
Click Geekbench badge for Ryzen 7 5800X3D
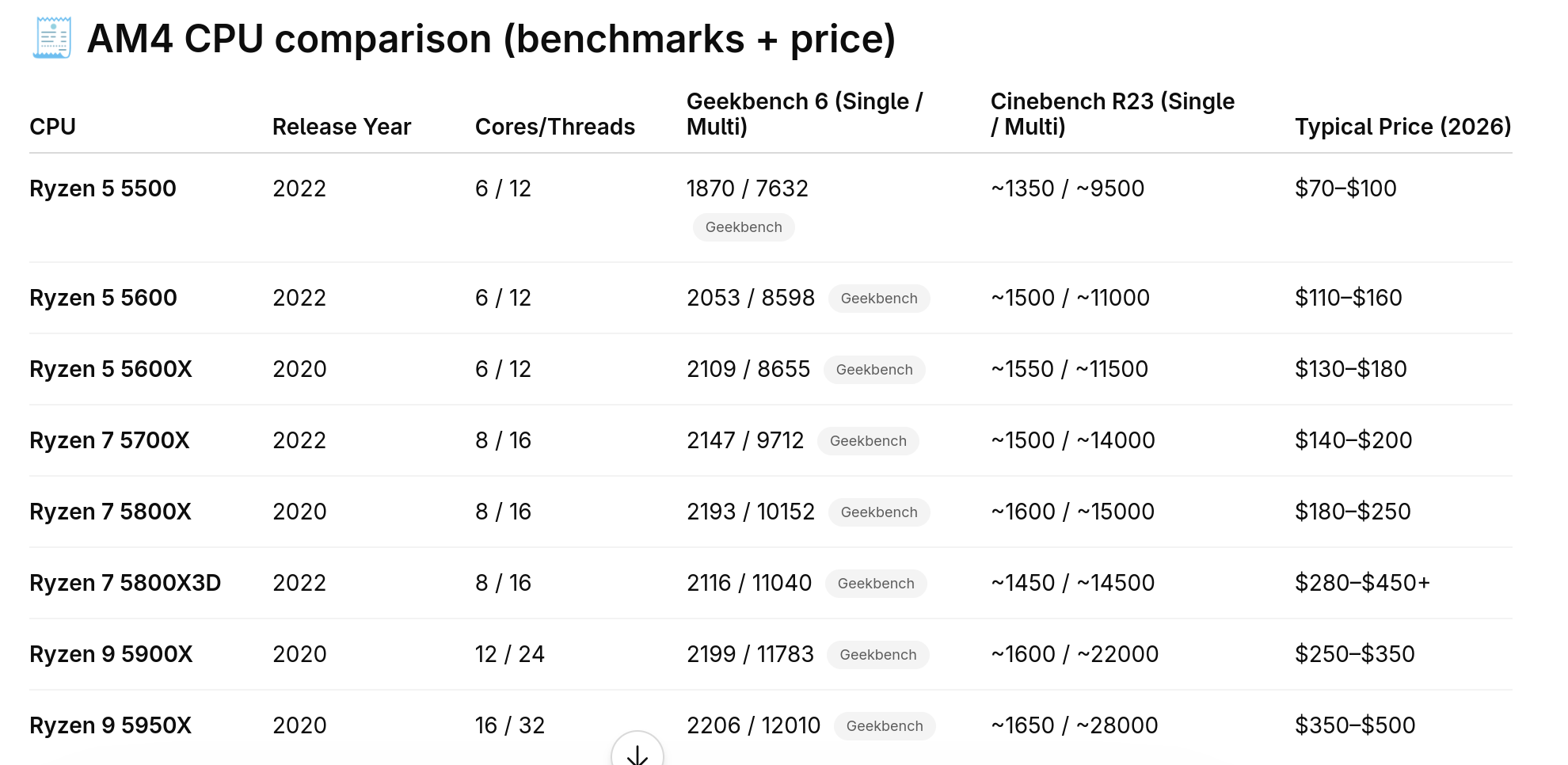click(876, 584)
